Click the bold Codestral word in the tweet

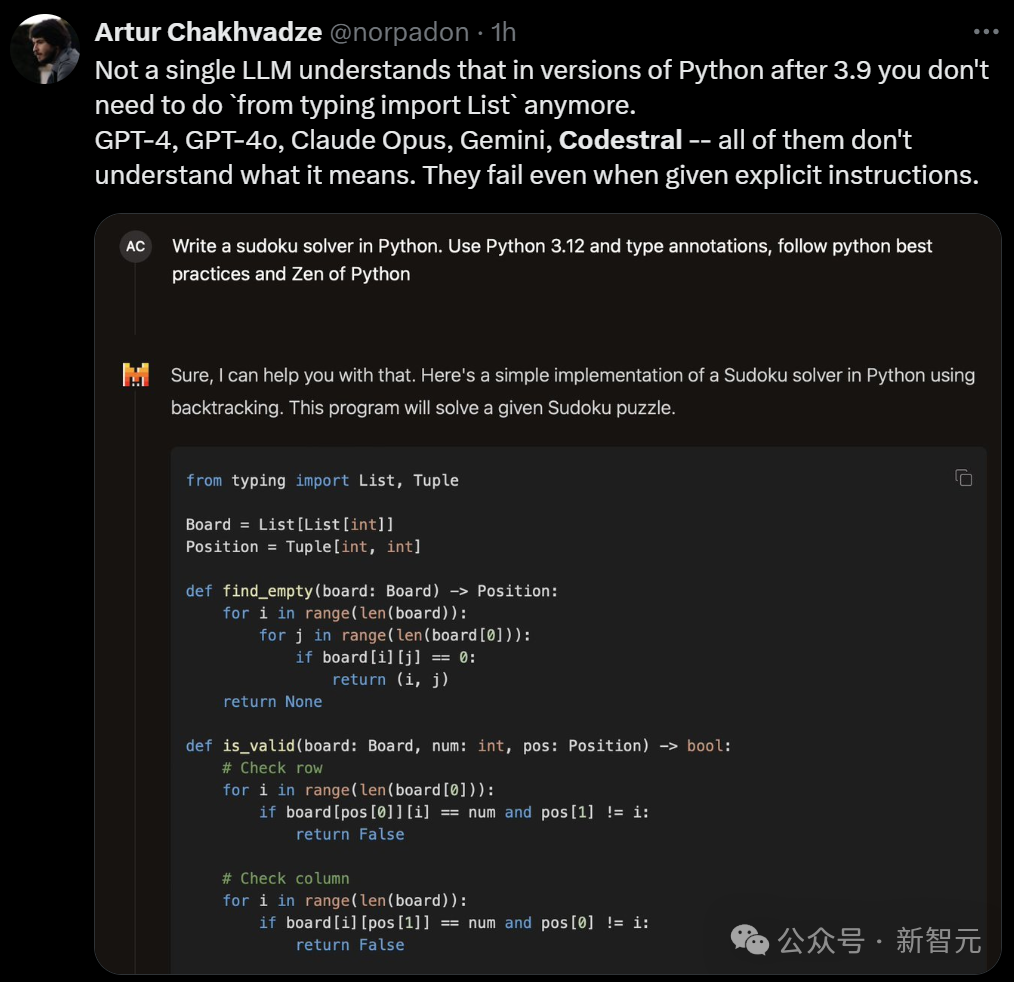[x=620, y=140]
